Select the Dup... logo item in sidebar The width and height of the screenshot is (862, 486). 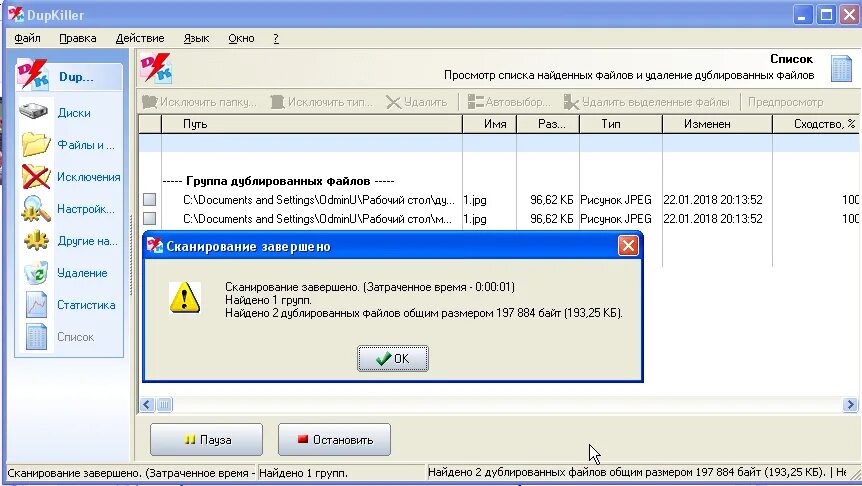(x=69, y=76)
